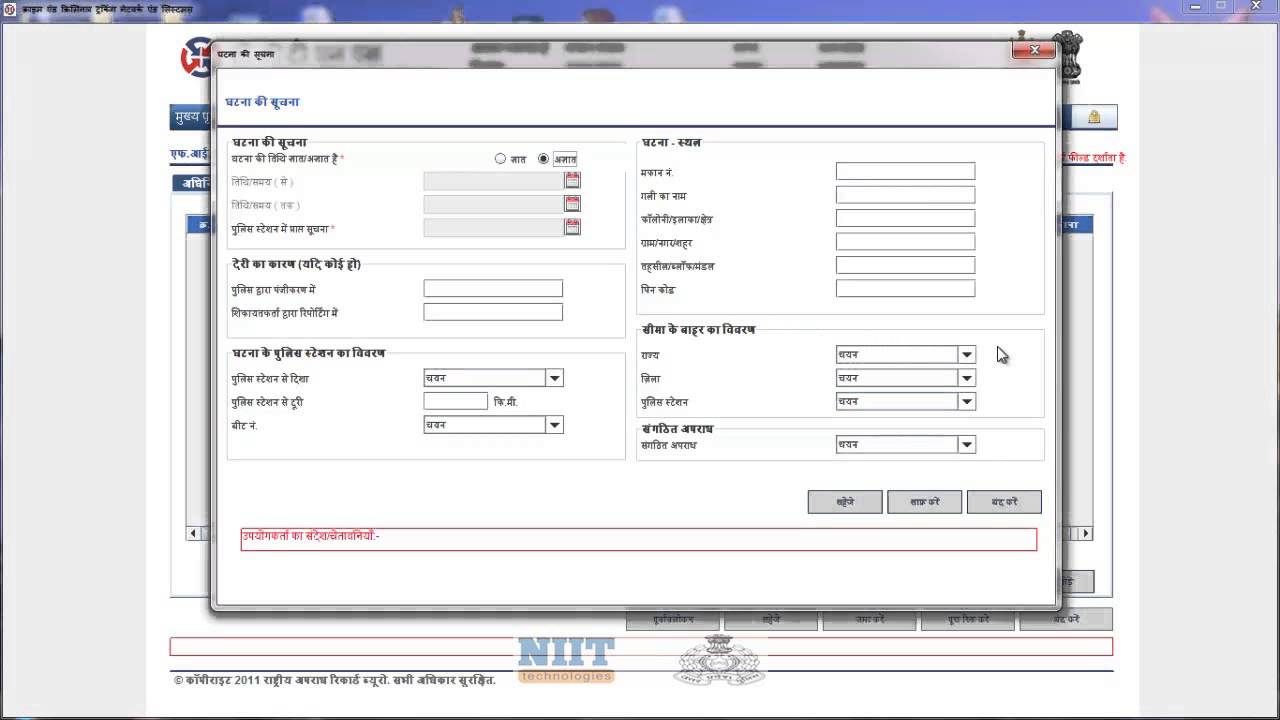Viewport: 1280px width, 720px height.
Task: Open पुलिस स्टेशन से दिशा dropdown
Action: pos(554,378)
